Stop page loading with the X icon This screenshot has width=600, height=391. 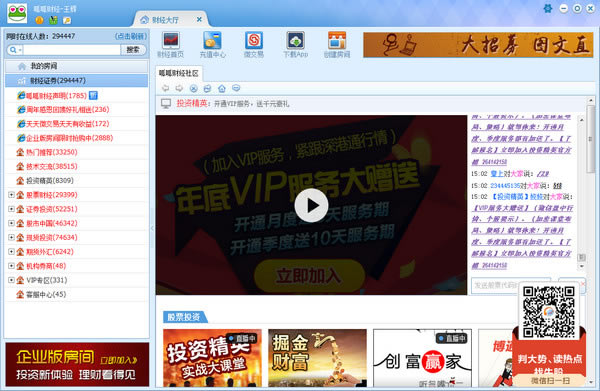(x=194, y=88)
